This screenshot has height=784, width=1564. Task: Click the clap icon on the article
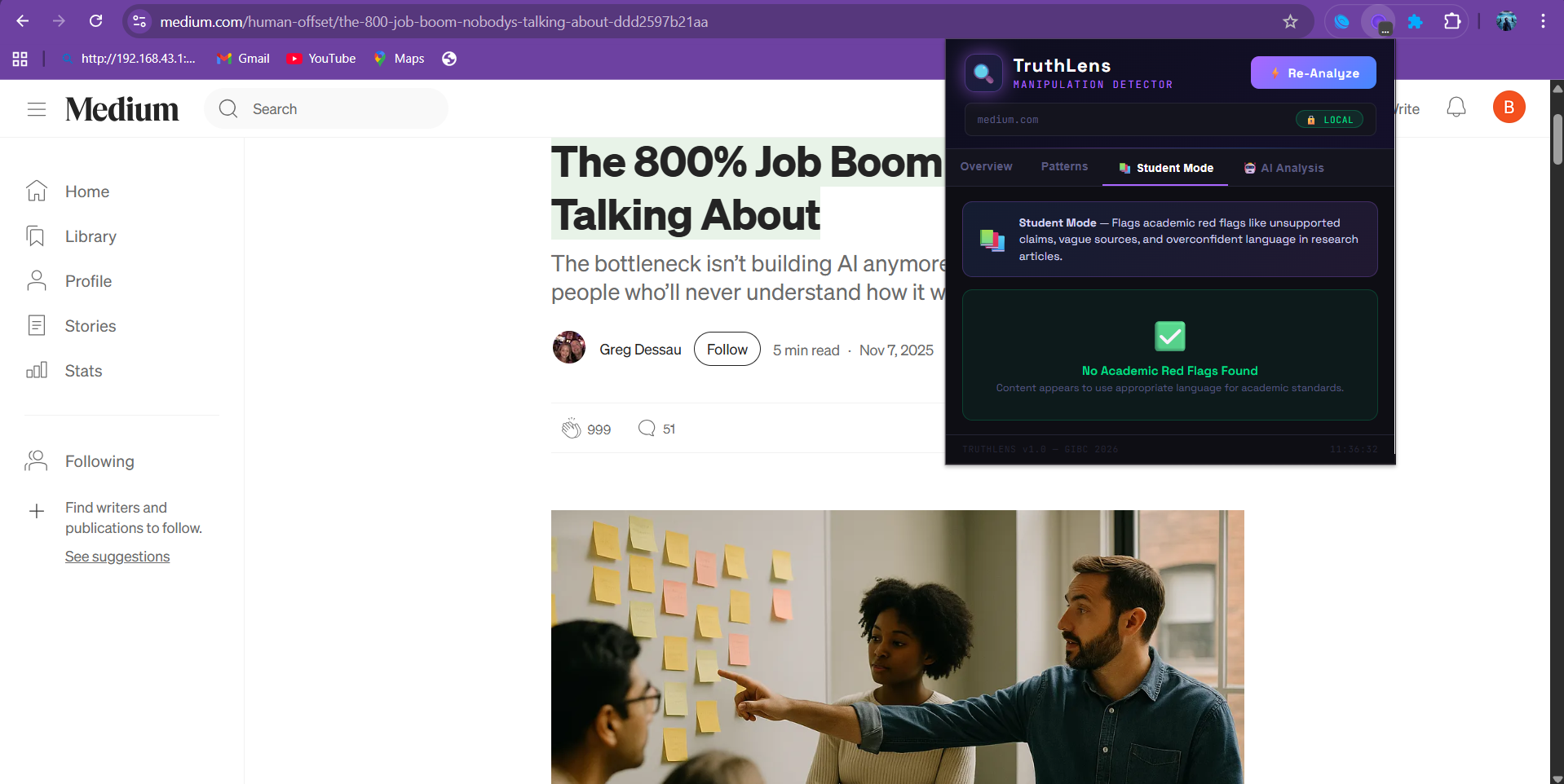571,429
